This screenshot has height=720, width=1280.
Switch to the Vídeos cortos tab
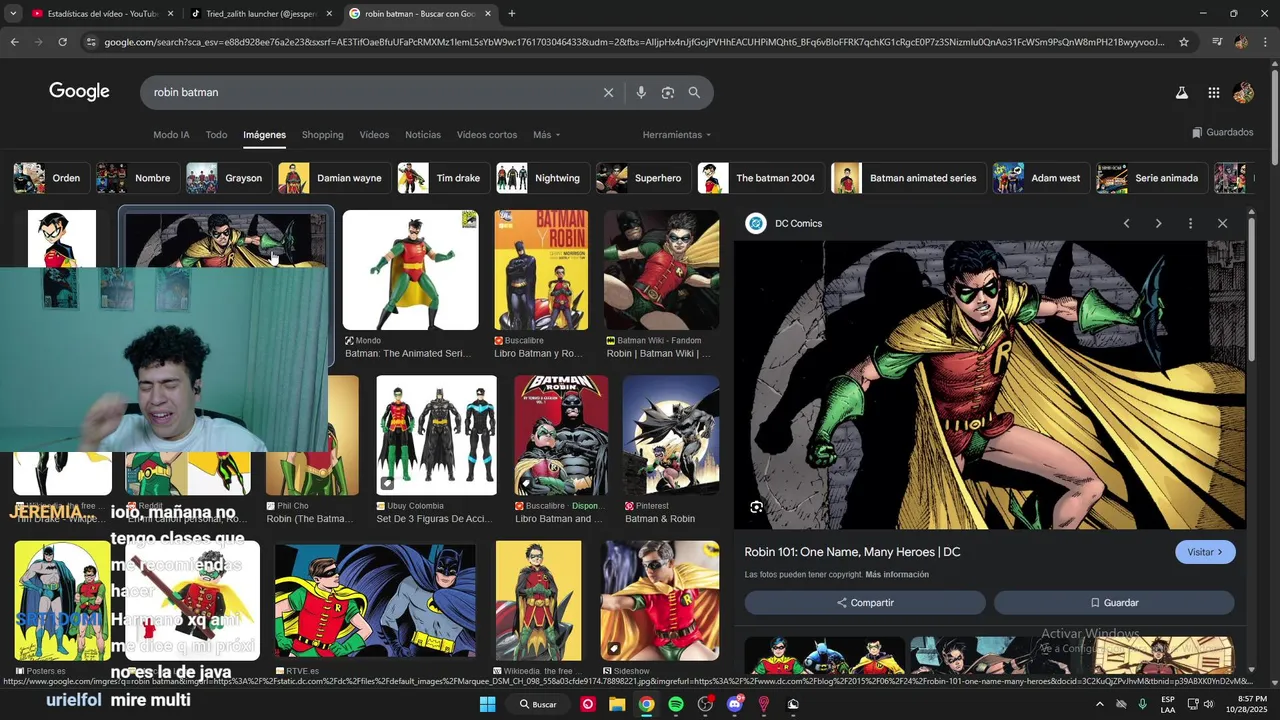(x=487, y=135)
